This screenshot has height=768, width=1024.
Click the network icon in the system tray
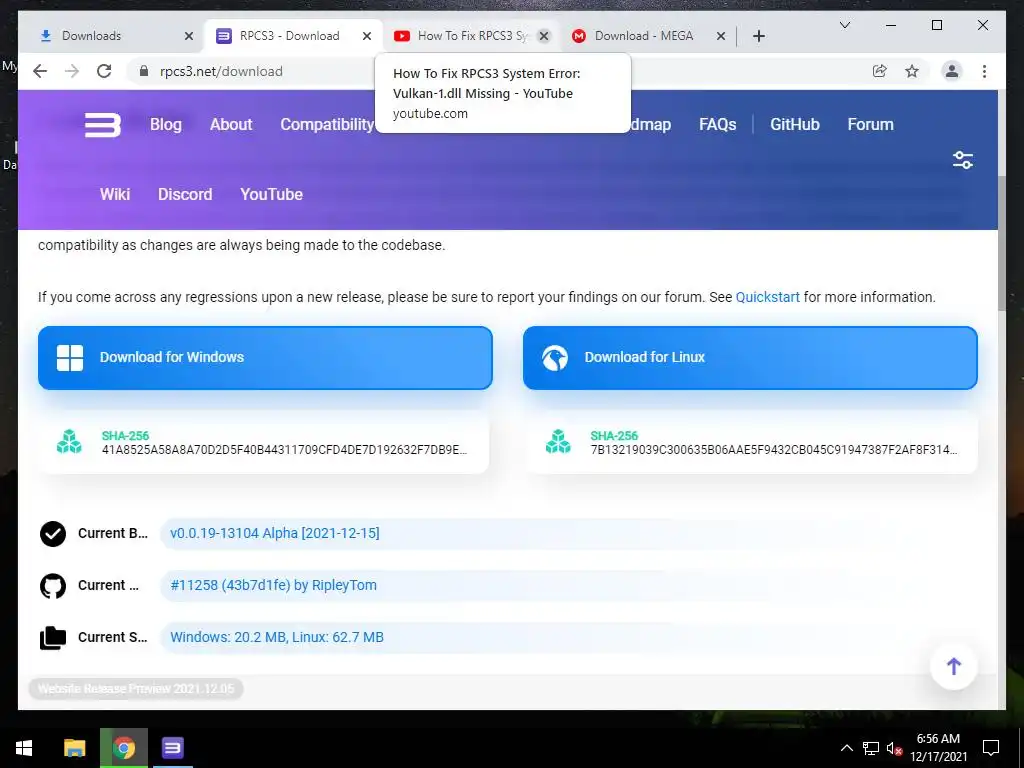[x=871, y=748]
